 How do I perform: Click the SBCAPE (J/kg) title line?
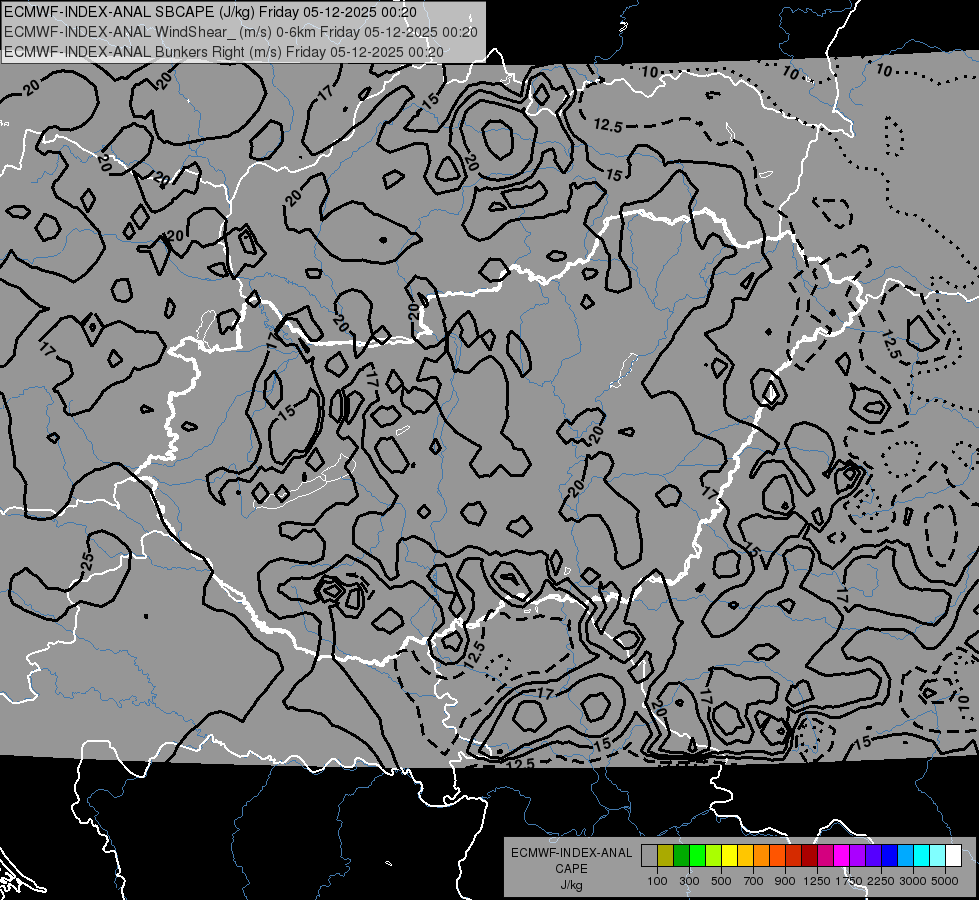click(x=210, y=12)
